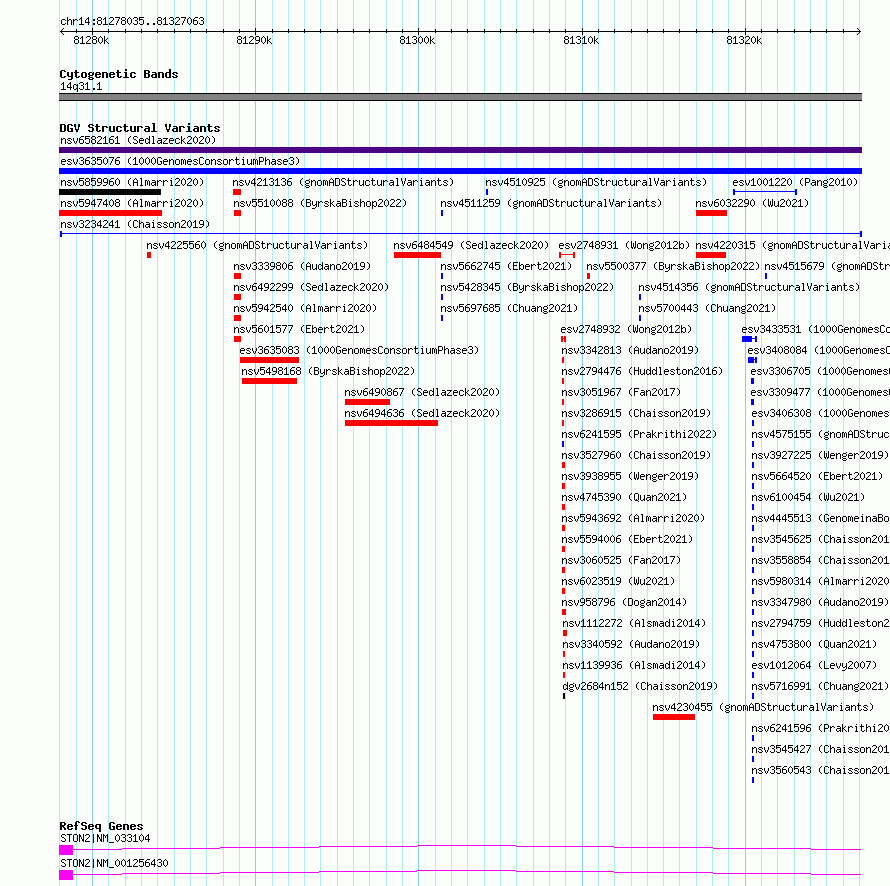
Task: Open nsv2794476 (Huddleston2016) label
Action: [642, 371]
